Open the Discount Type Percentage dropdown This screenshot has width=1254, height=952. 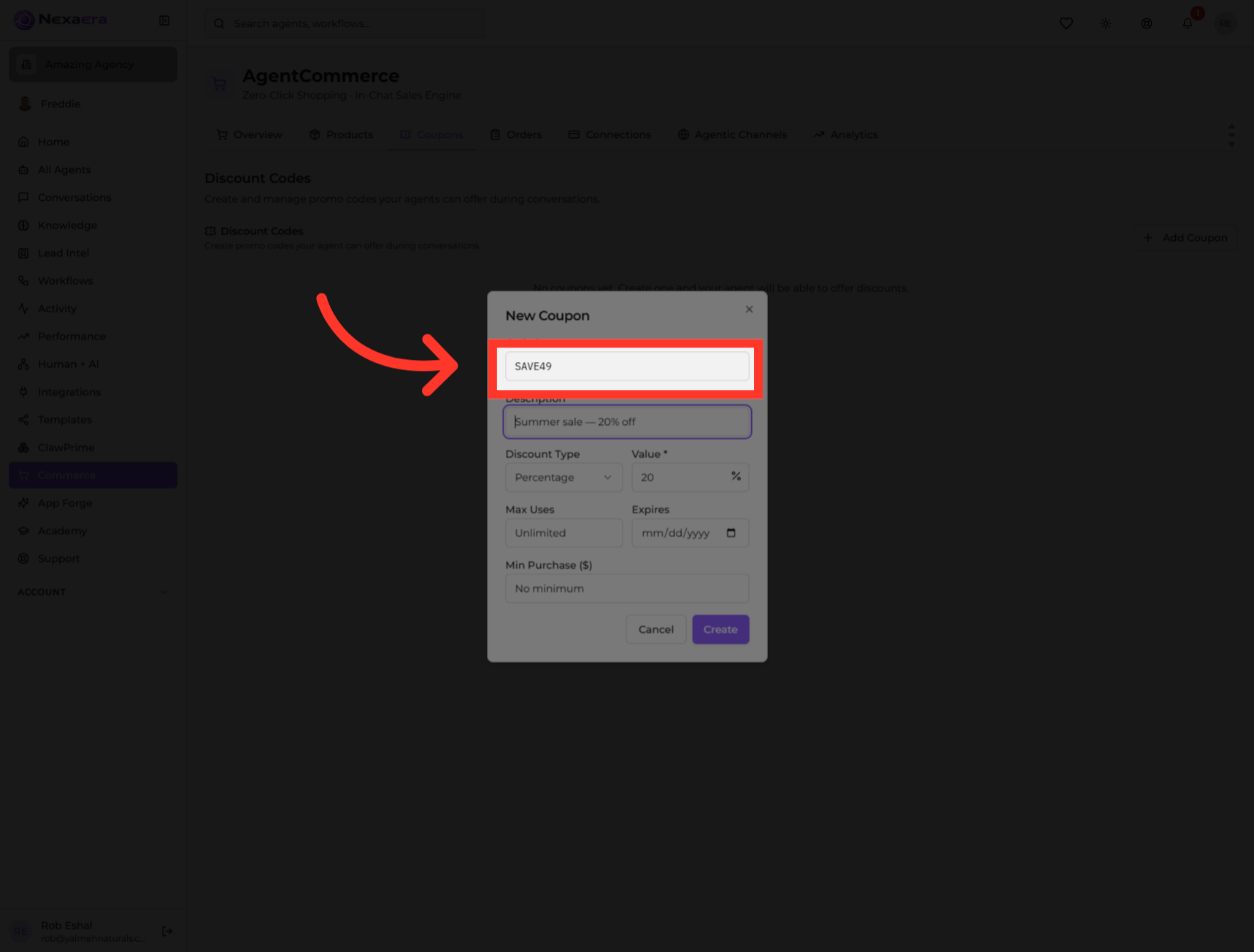pyautogui.click(x=563, y=477)
